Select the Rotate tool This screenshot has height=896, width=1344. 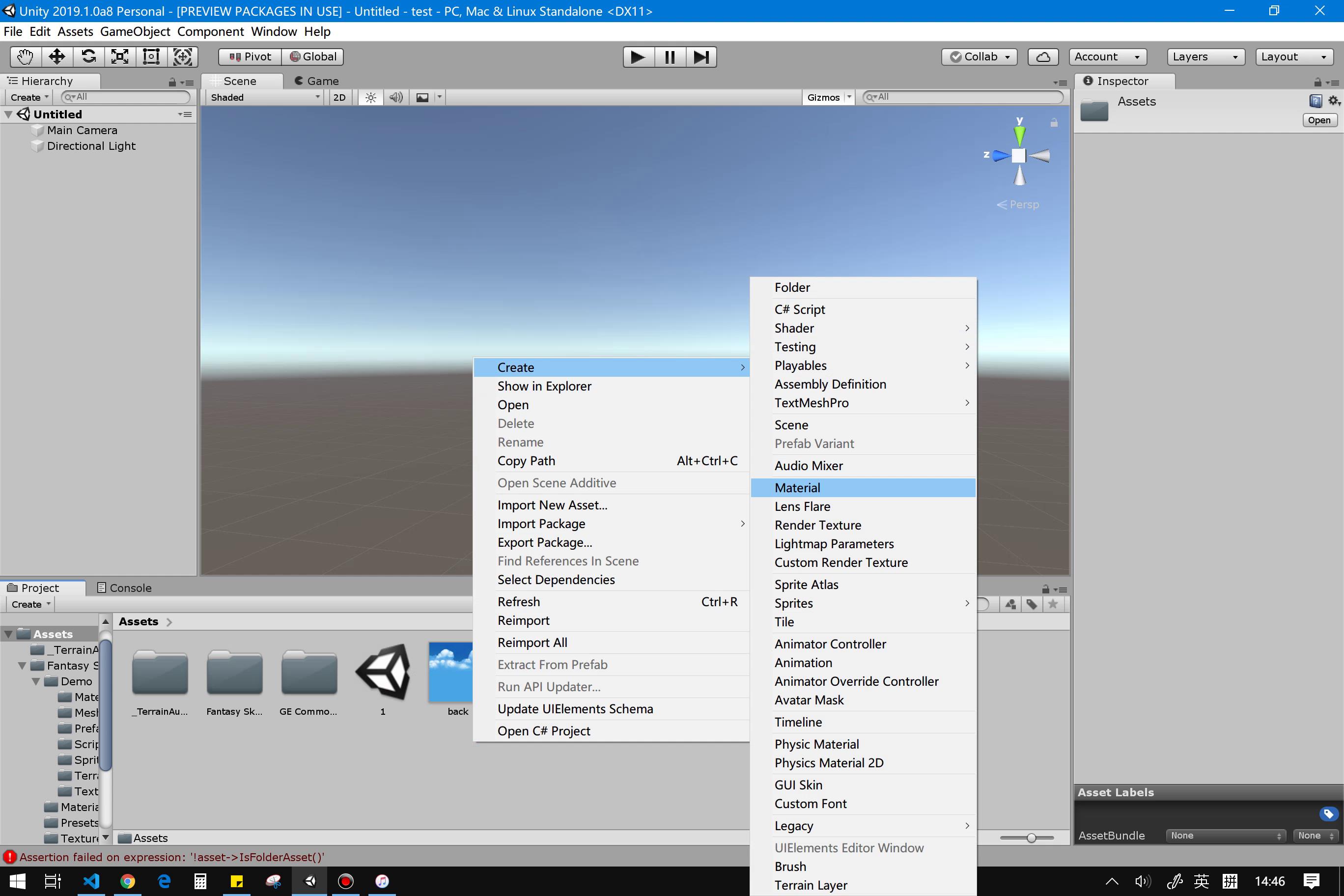pyautogui.click(x=88, y=56)
